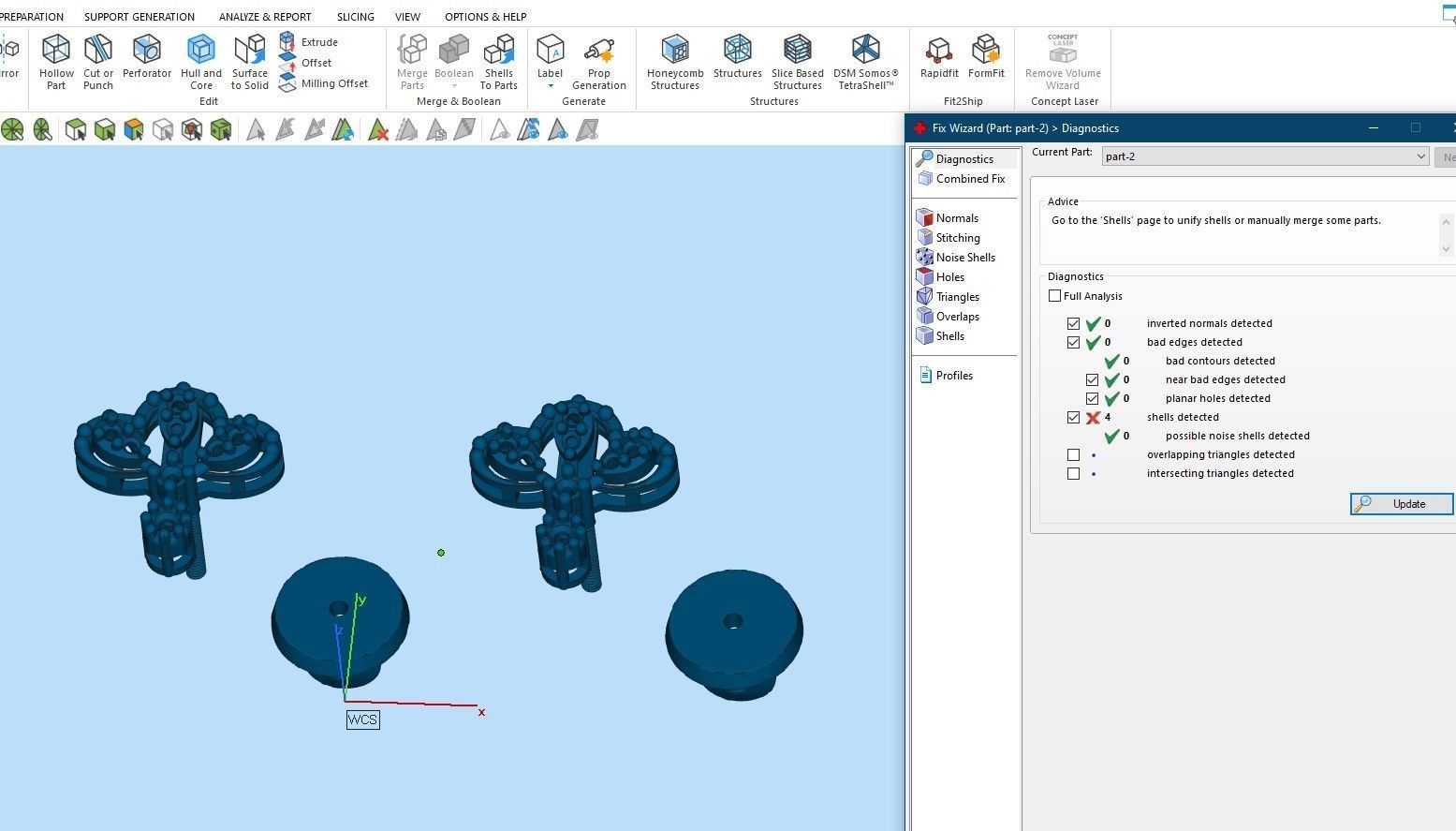
Task: Expand the Label dropdown arrow
Action: 551,86
